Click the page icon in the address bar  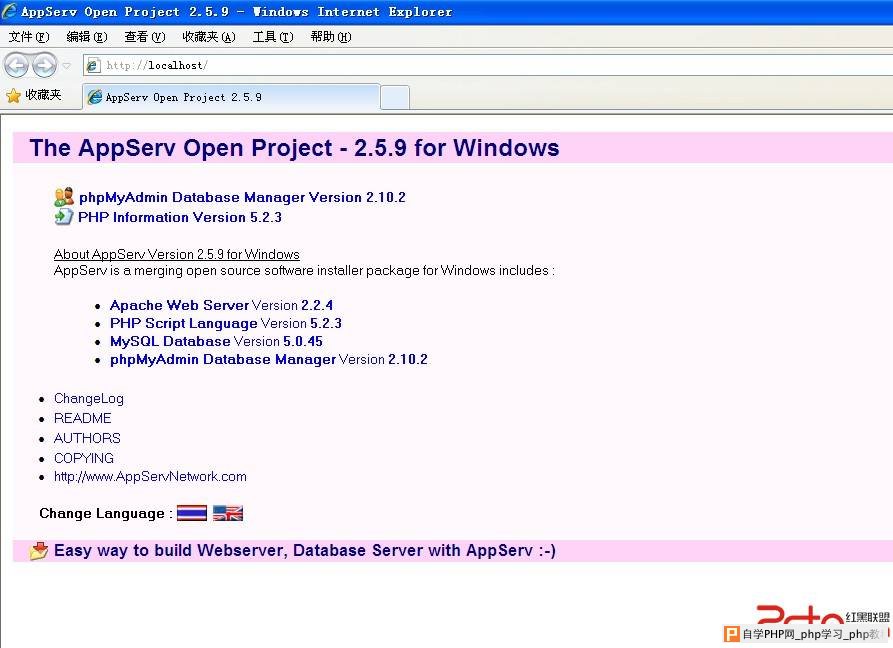point(93,65)
